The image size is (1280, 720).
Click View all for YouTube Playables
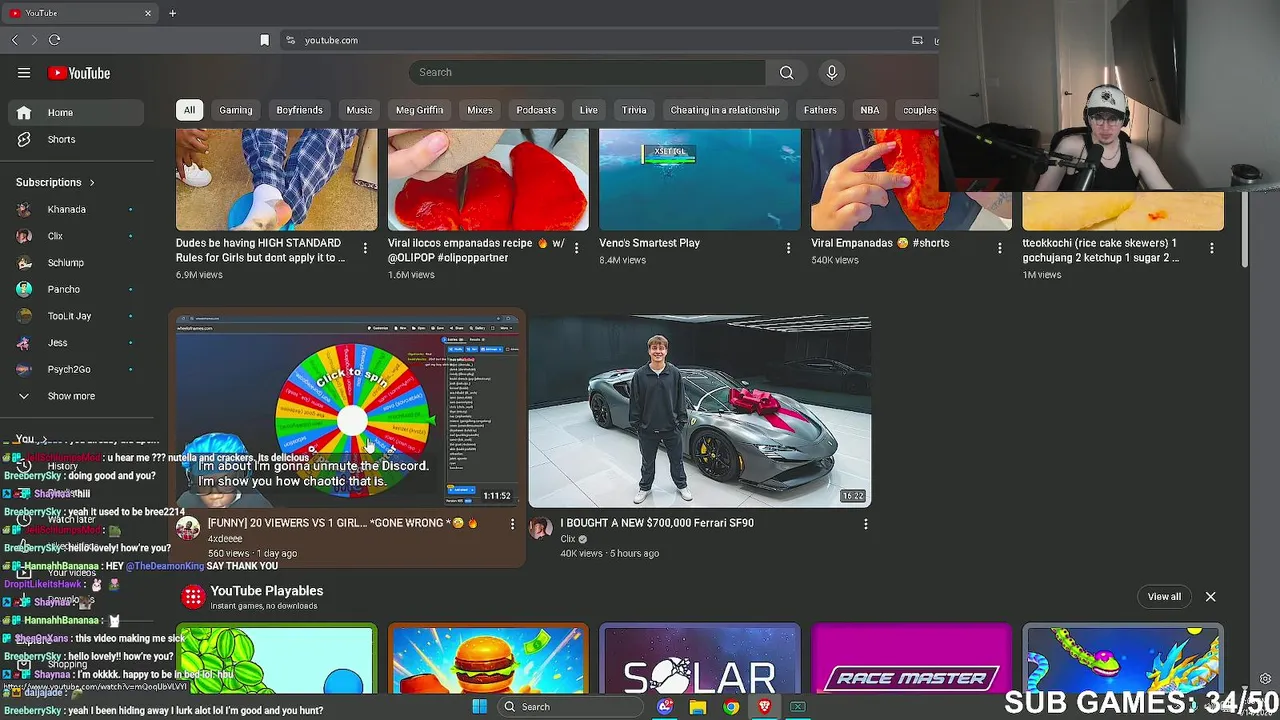tap(1164, 596)
